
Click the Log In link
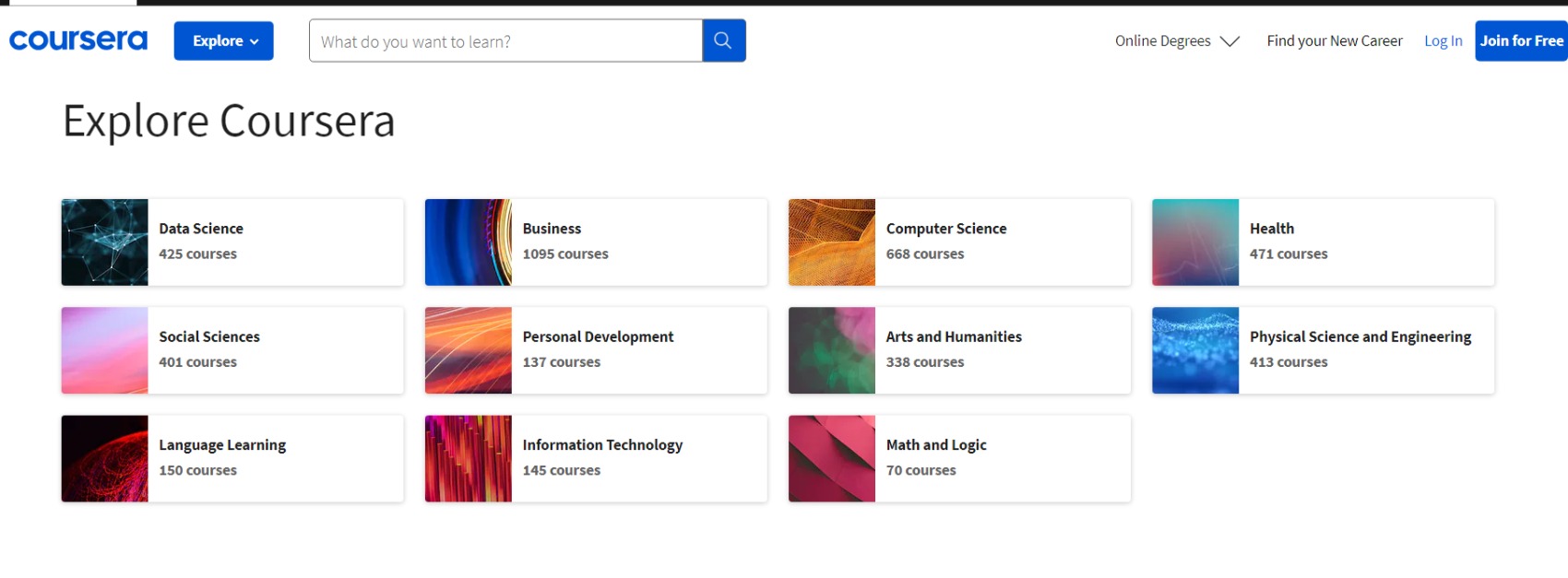[x=1443, y=41]
